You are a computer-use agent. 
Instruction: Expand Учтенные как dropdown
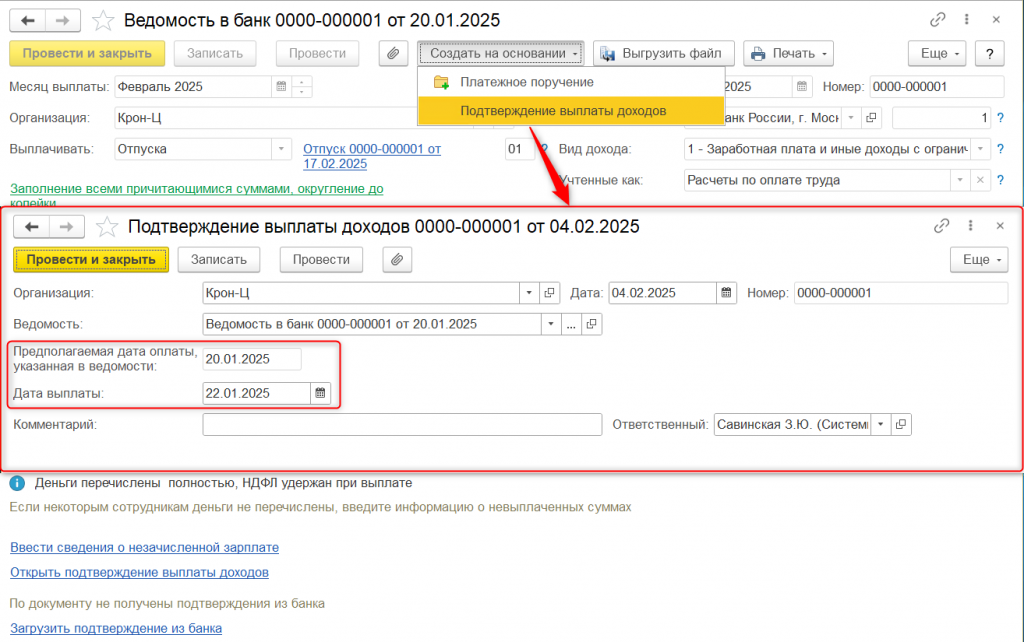[959, 180]
